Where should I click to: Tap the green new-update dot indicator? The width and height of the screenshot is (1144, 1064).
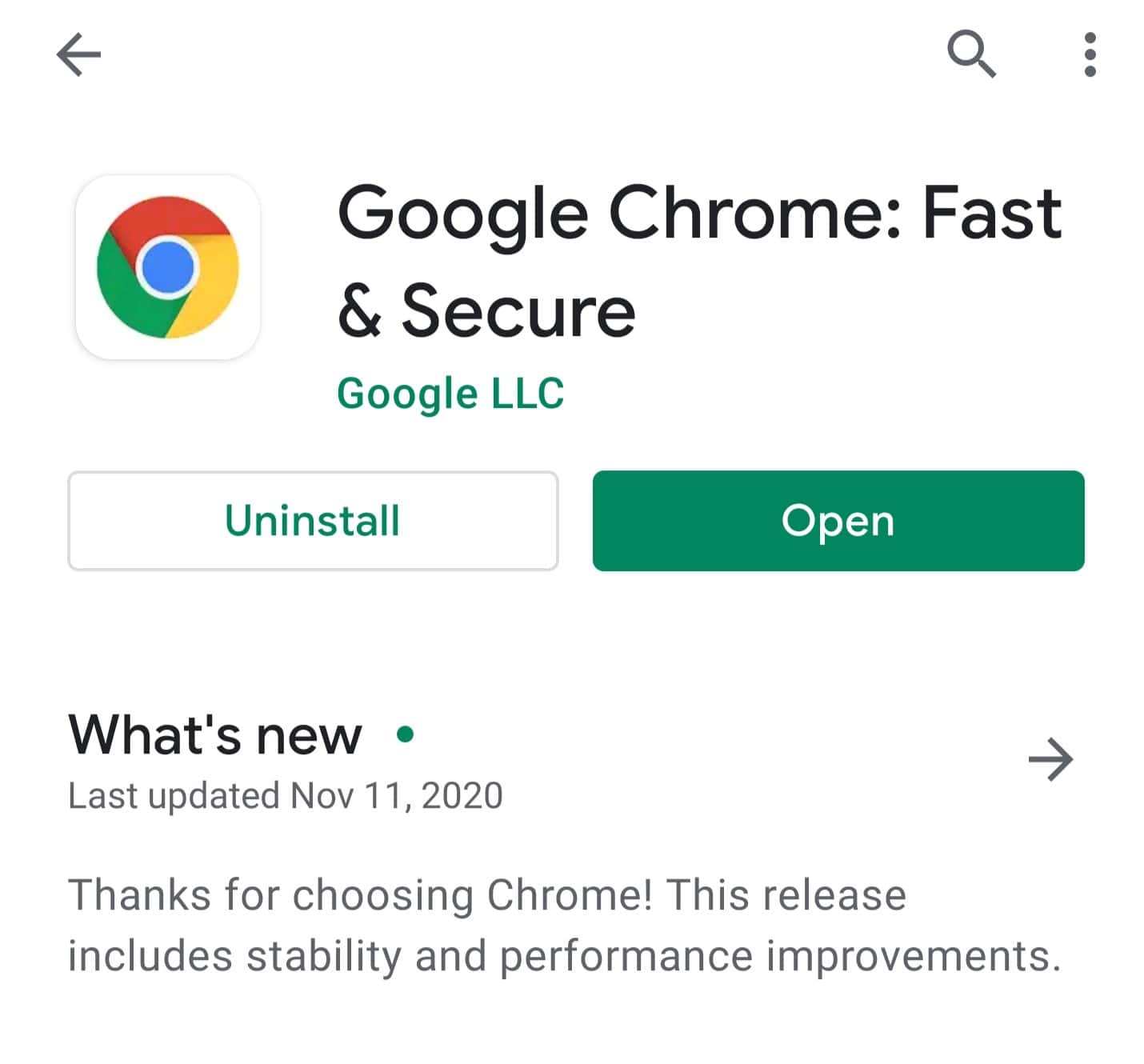[x=406, y=734]
